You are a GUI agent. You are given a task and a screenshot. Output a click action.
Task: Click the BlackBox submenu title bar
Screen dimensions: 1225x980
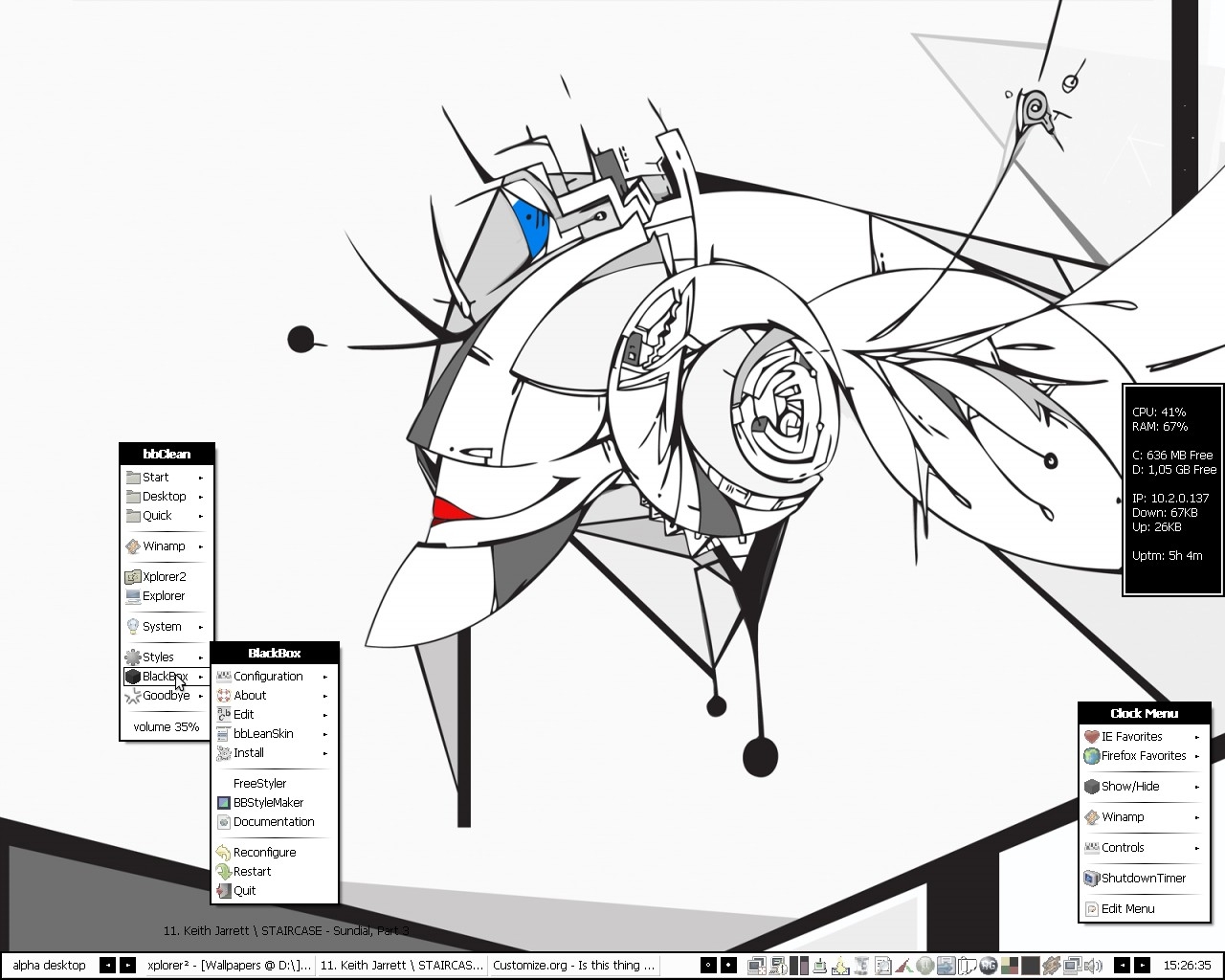tap(275, 653)
